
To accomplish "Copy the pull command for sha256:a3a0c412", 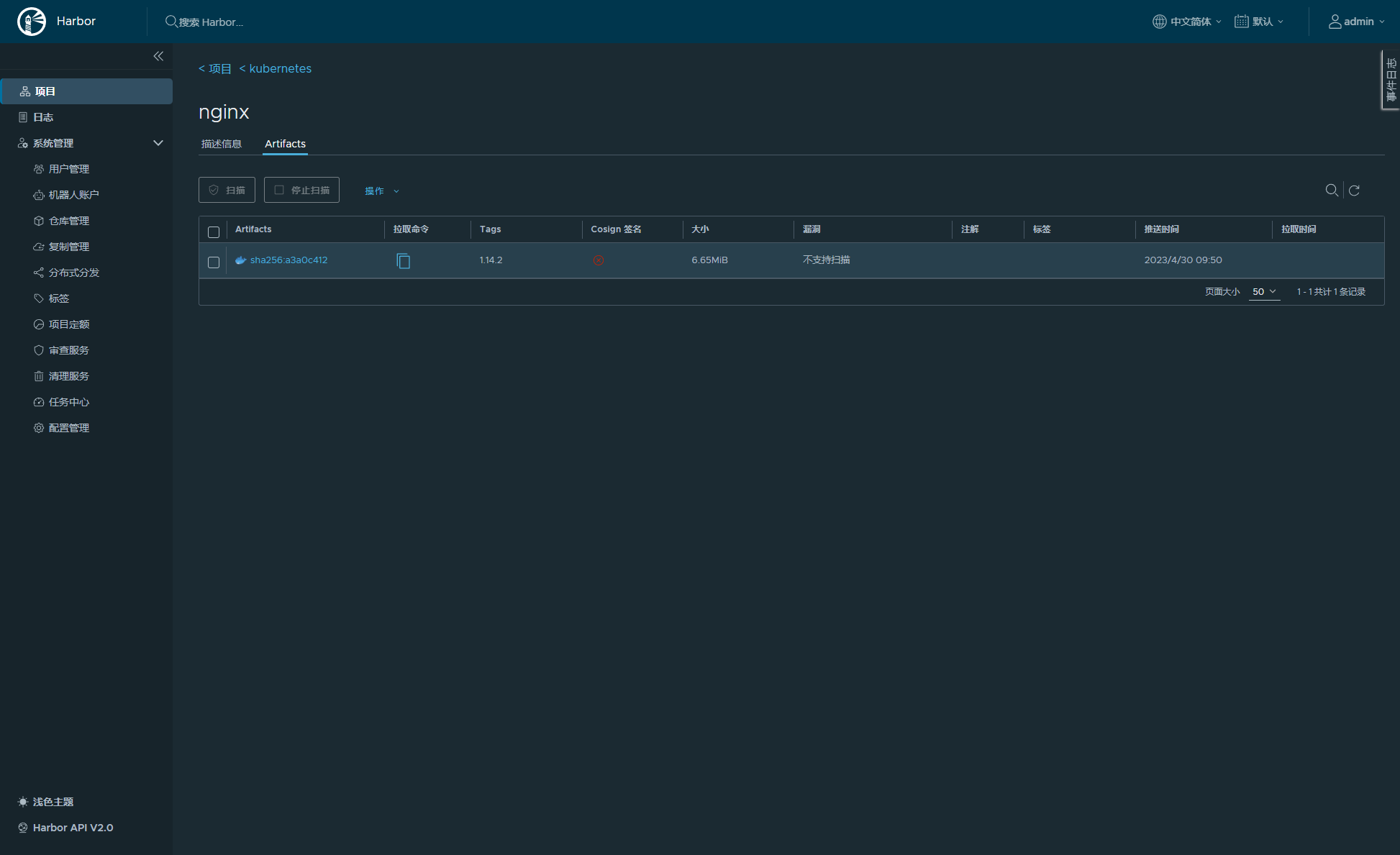I will (404, 260).
